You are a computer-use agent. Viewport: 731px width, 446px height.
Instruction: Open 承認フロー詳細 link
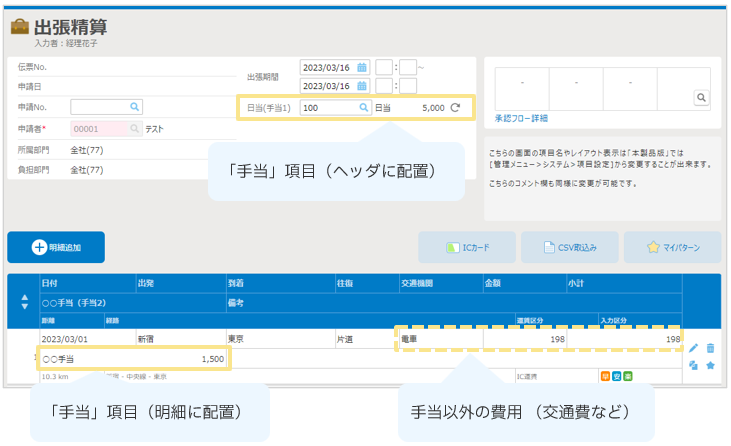coord(521,118)
